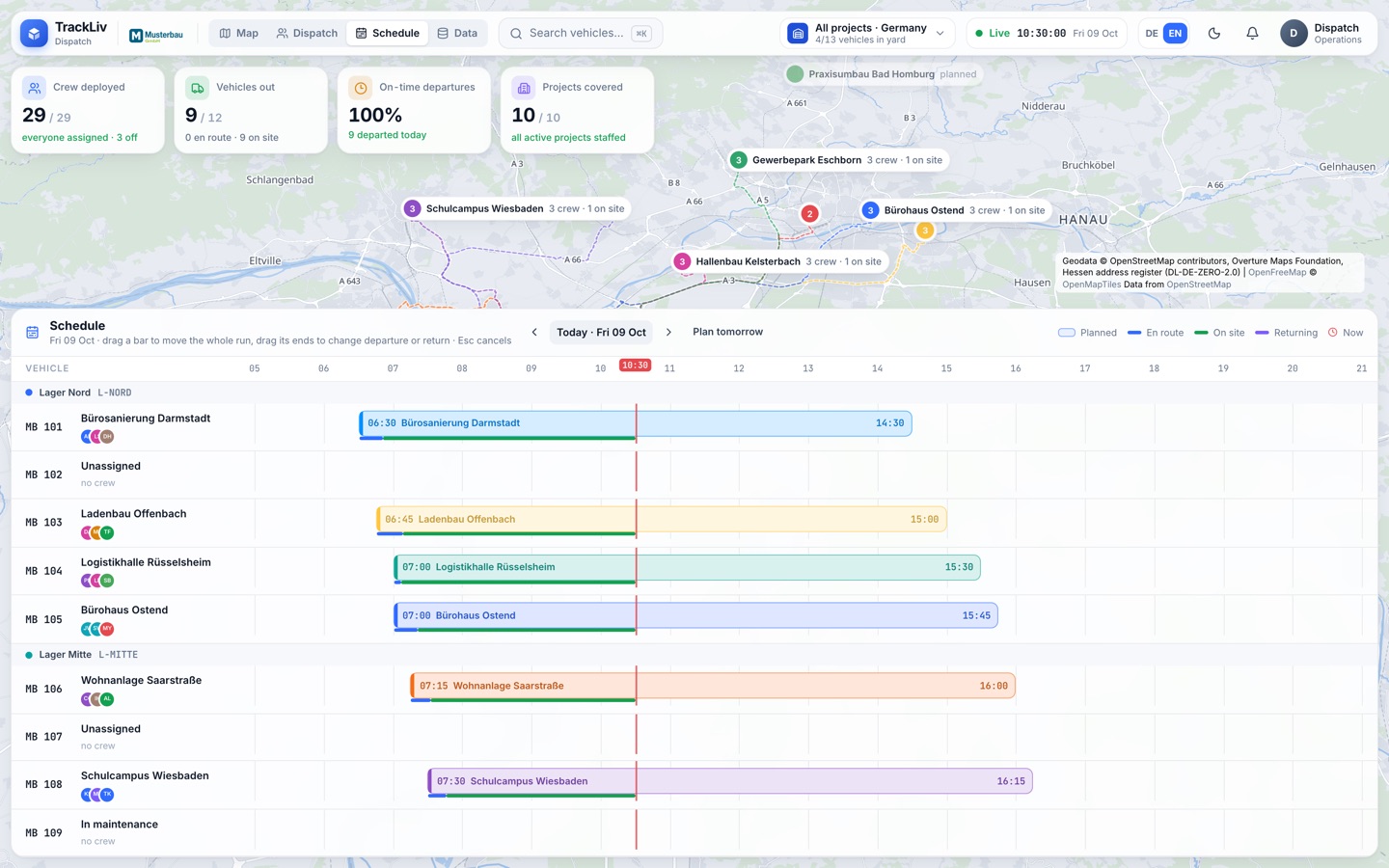Screen dimensions: 1389x868
Task: Select the Ladenbau Offenbach schedule bar
Action: tap(662, 520)
